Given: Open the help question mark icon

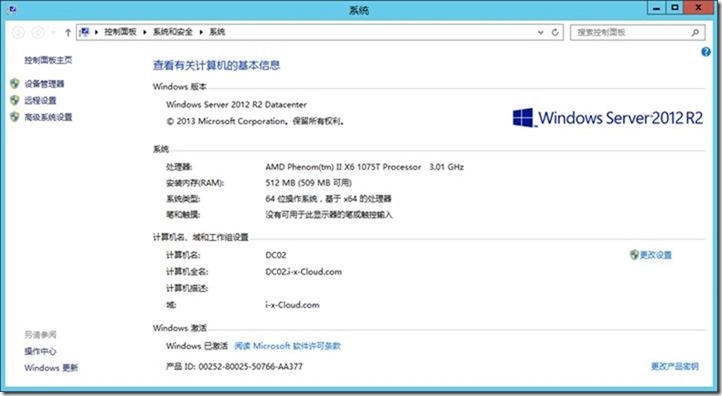Looking at the screenshot, I should pos(705,52).
